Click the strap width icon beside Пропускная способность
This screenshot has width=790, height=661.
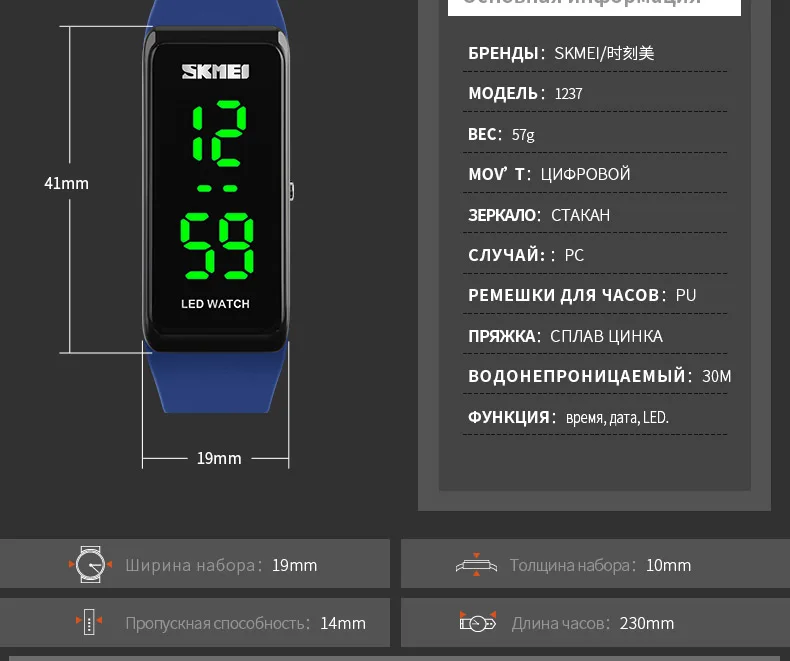(x=89, y=621)
